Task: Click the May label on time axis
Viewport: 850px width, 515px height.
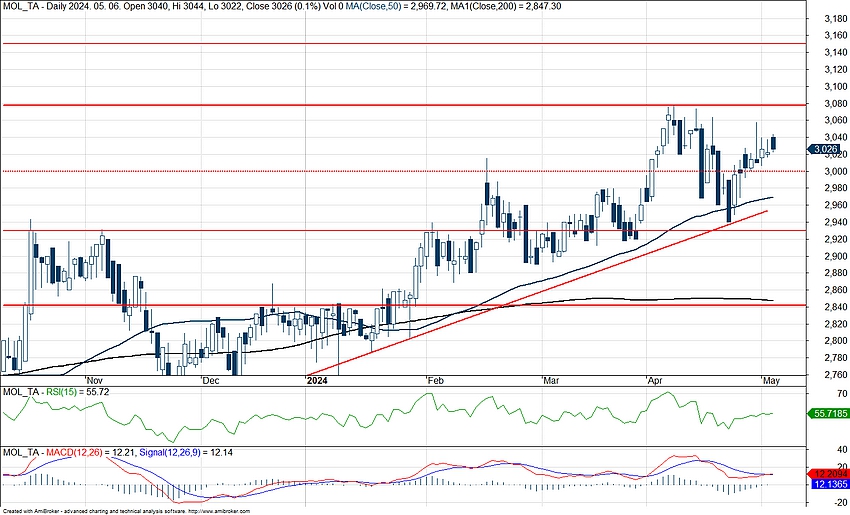Action: click(771, 381)
